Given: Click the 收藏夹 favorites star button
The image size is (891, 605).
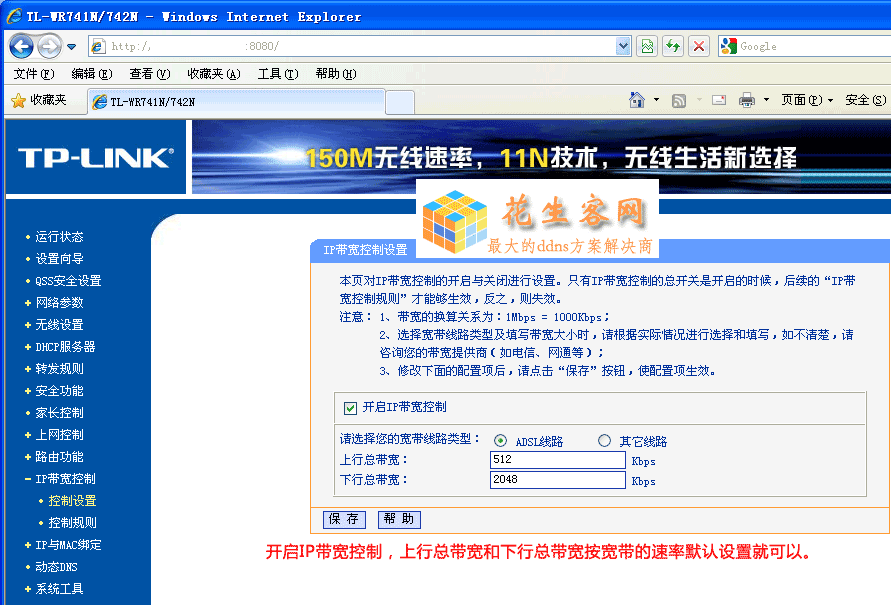Looking at the screenshot, I should (39, 101).
